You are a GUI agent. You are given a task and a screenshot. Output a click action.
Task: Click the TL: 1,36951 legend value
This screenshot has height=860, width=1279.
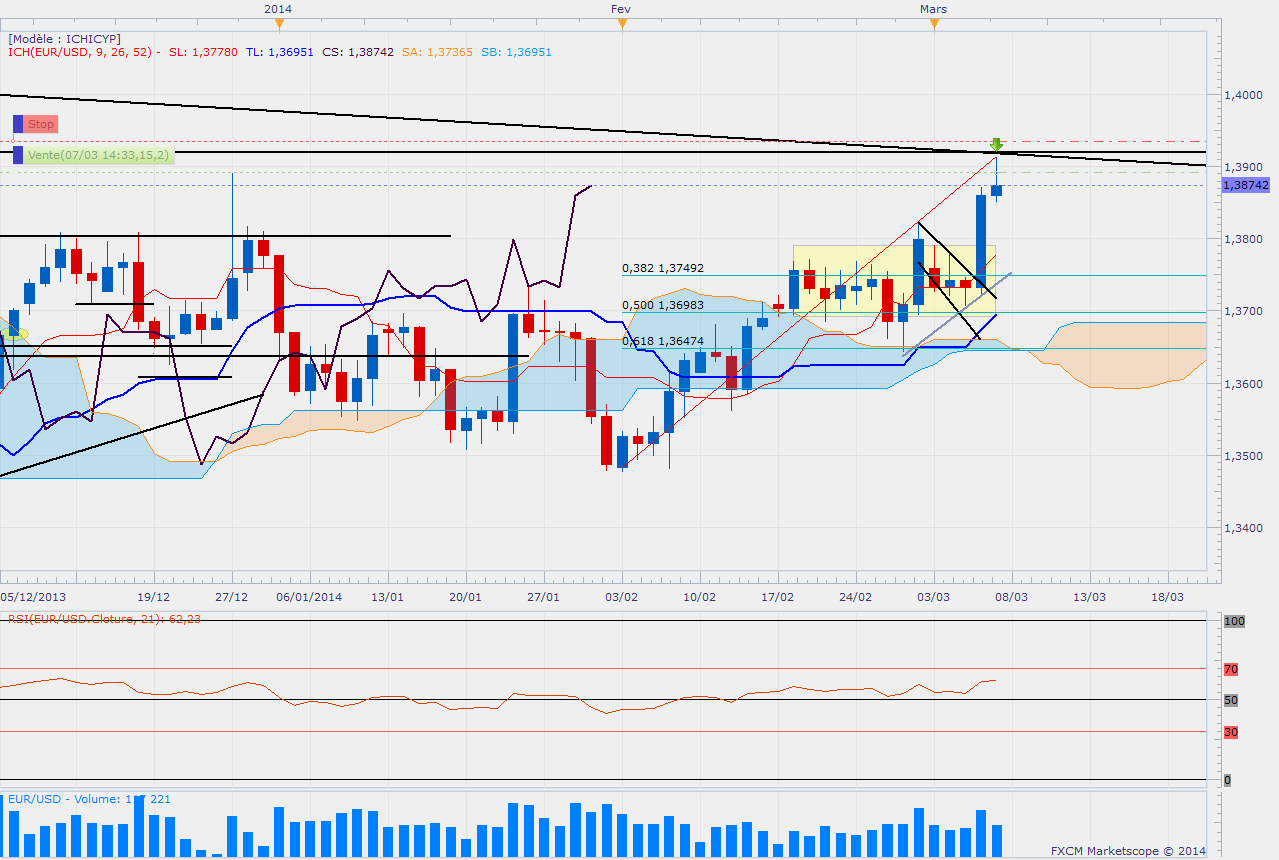[x=280, y=52]
